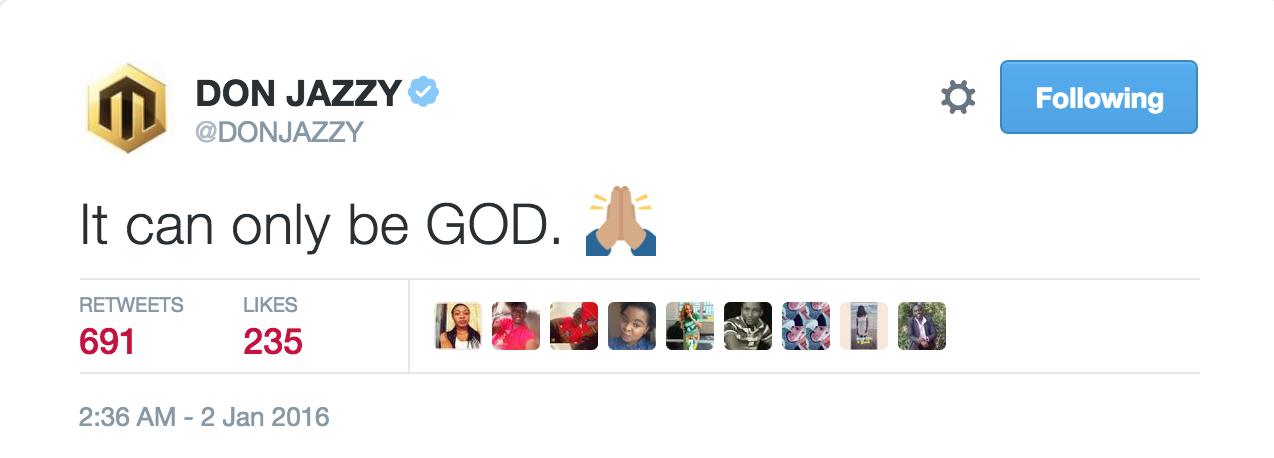This screenshot has height=458, width=1274.
Task: Open eighth avatar with beige border
Action: 864,326
